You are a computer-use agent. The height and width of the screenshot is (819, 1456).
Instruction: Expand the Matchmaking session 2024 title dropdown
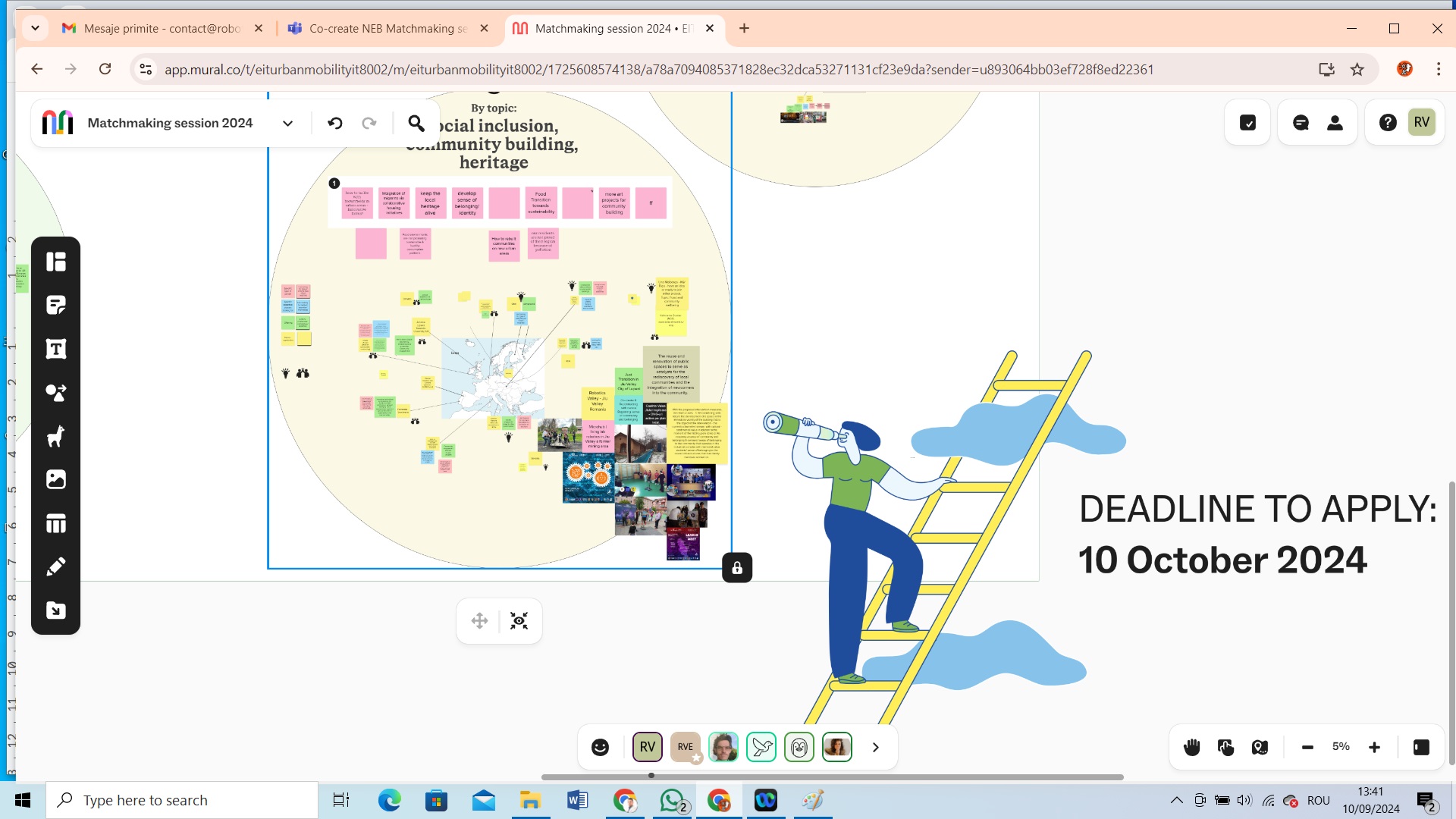(x=287, y=123)
